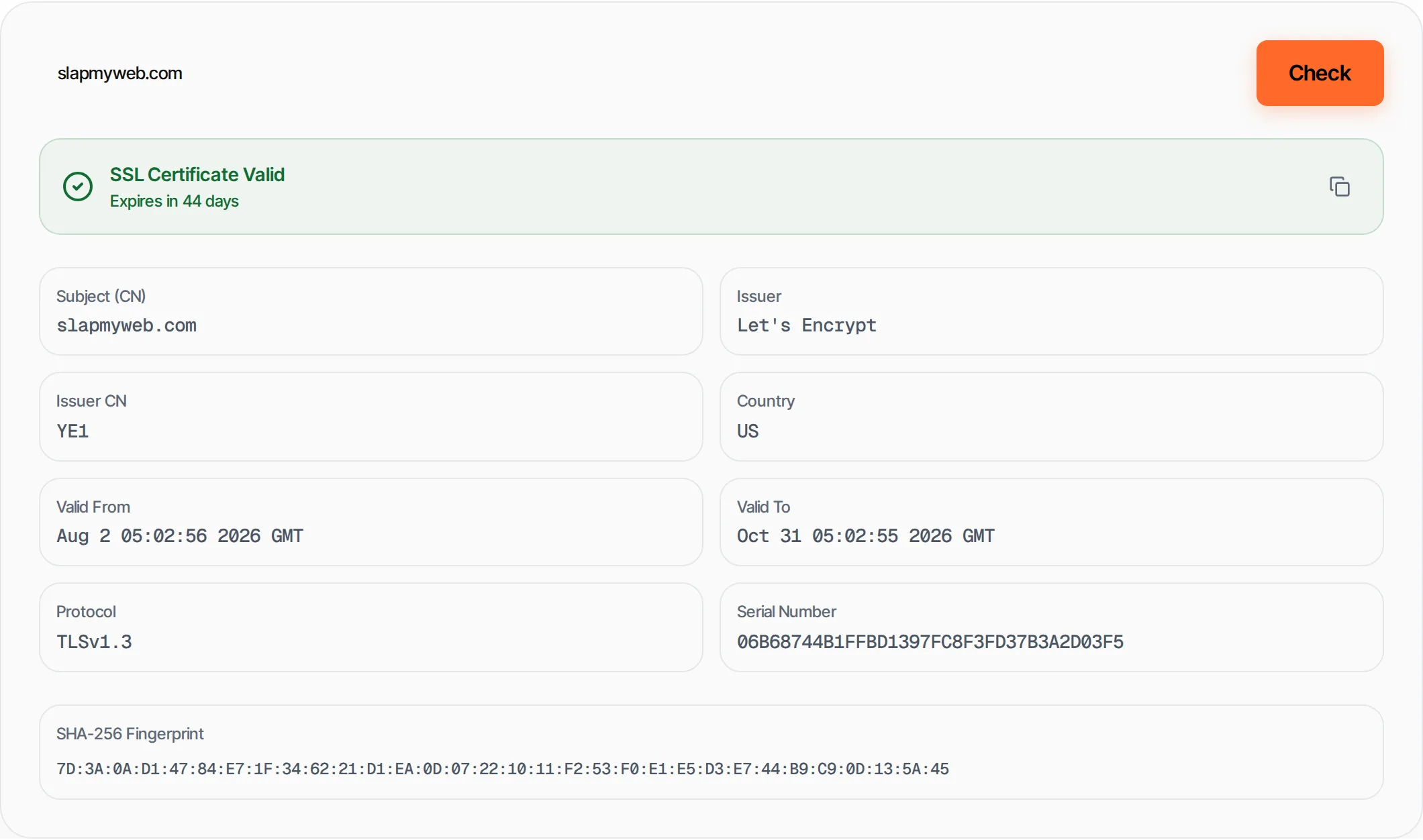This screenshot has height=840, width=1423.
Task: Click the Serial Number label
Action: (x=787, y=612)
